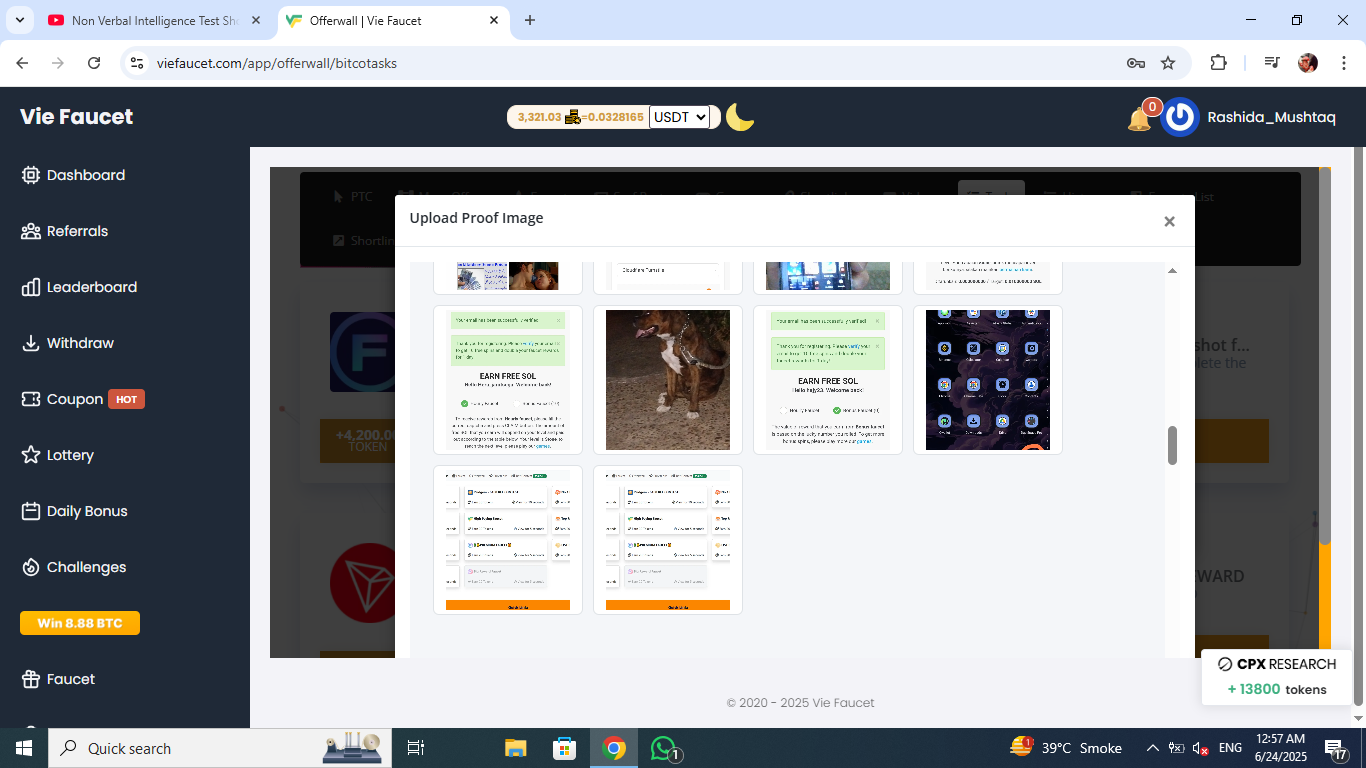Click the Win 8.88 BTC button
This screenshot has height=768, width=1366.
coord(80,623)
